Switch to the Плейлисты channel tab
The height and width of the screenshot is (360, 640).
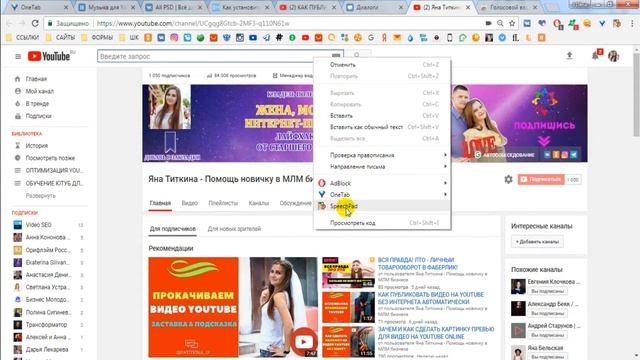[223, 203]
